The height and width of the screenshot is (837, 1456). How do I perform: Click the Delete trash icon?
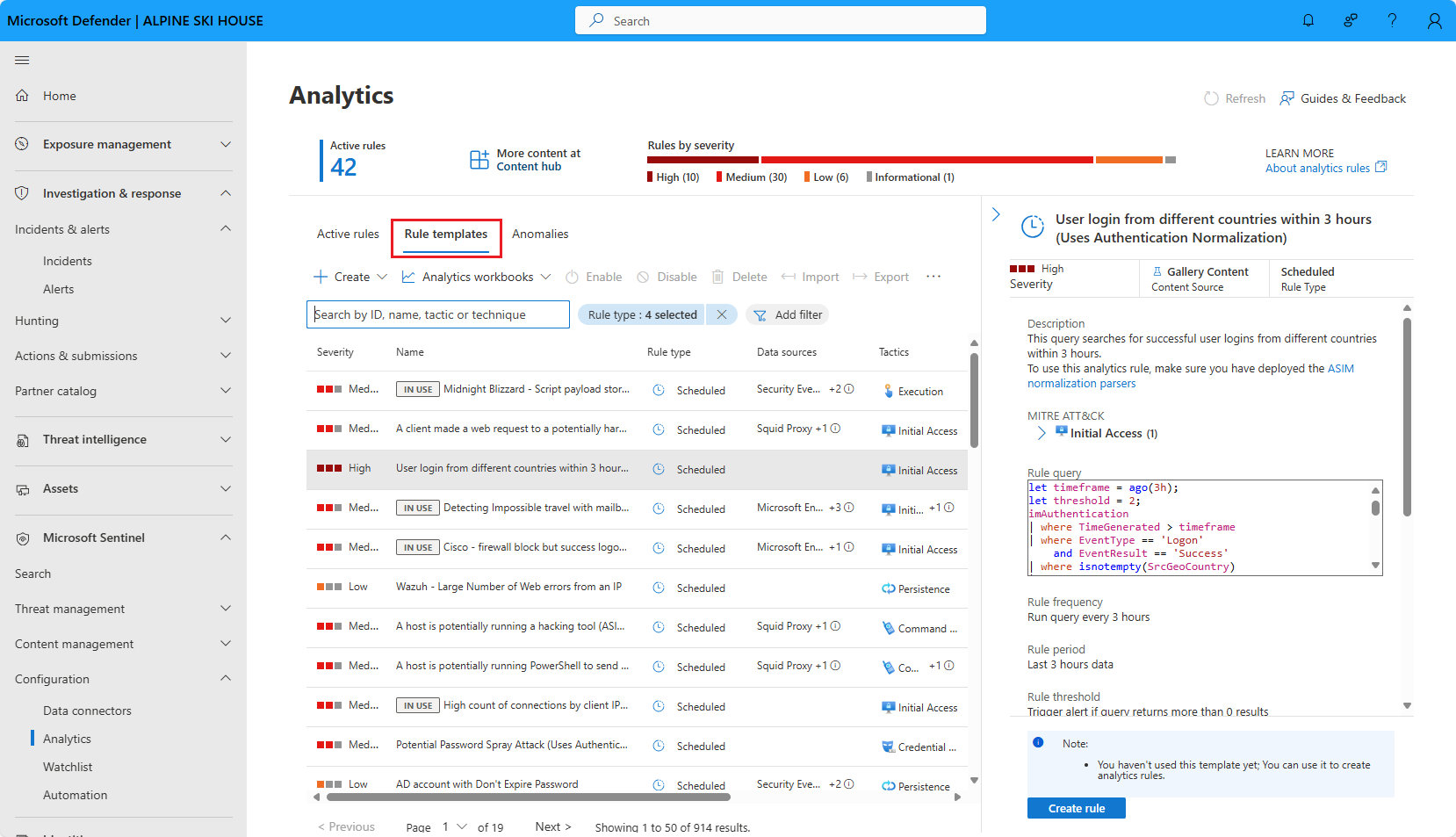pyautogui.click(x=717, y=277)
